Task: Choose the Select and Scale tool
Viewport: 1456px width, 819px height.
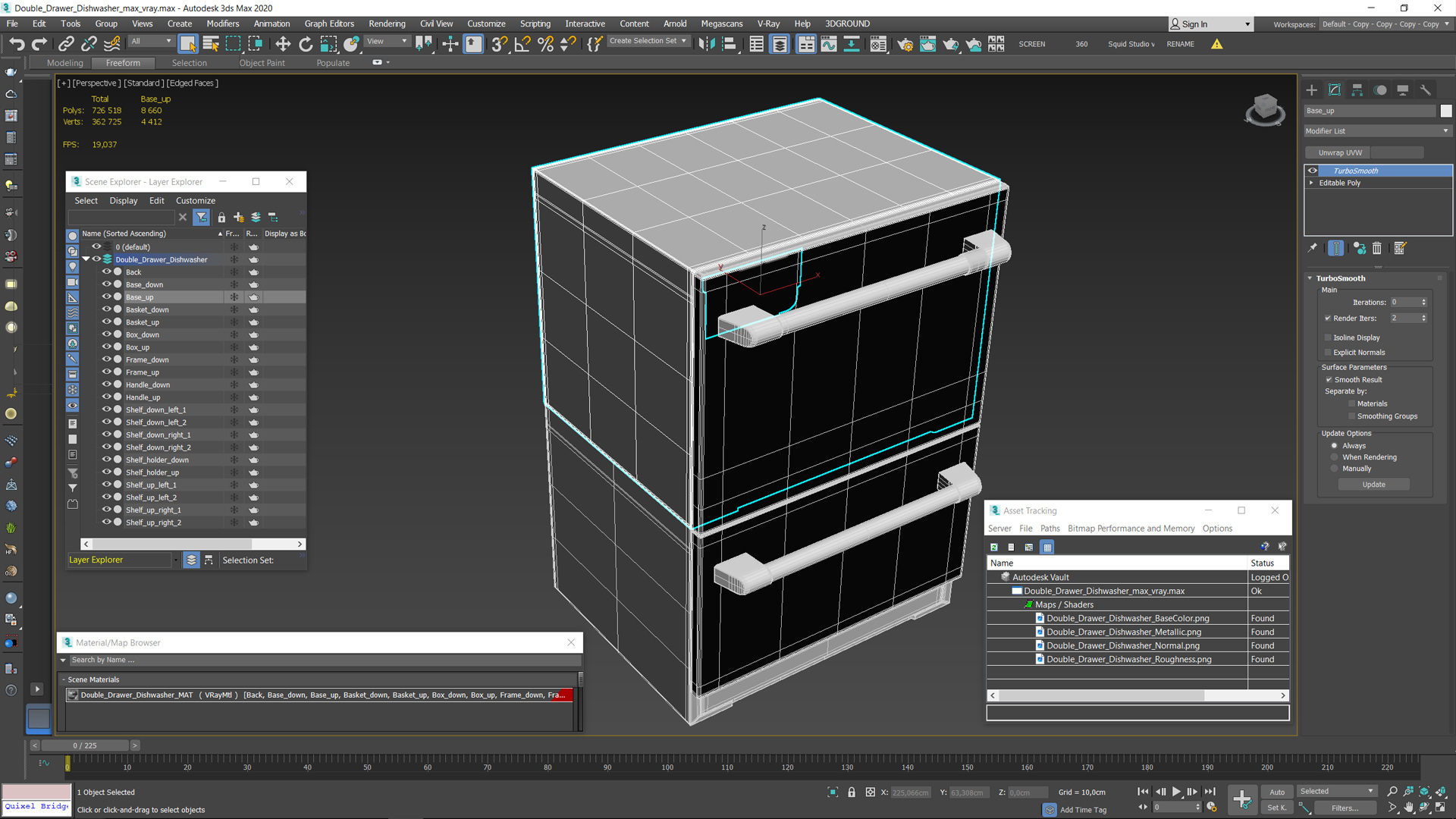Action: click(328, 44)
